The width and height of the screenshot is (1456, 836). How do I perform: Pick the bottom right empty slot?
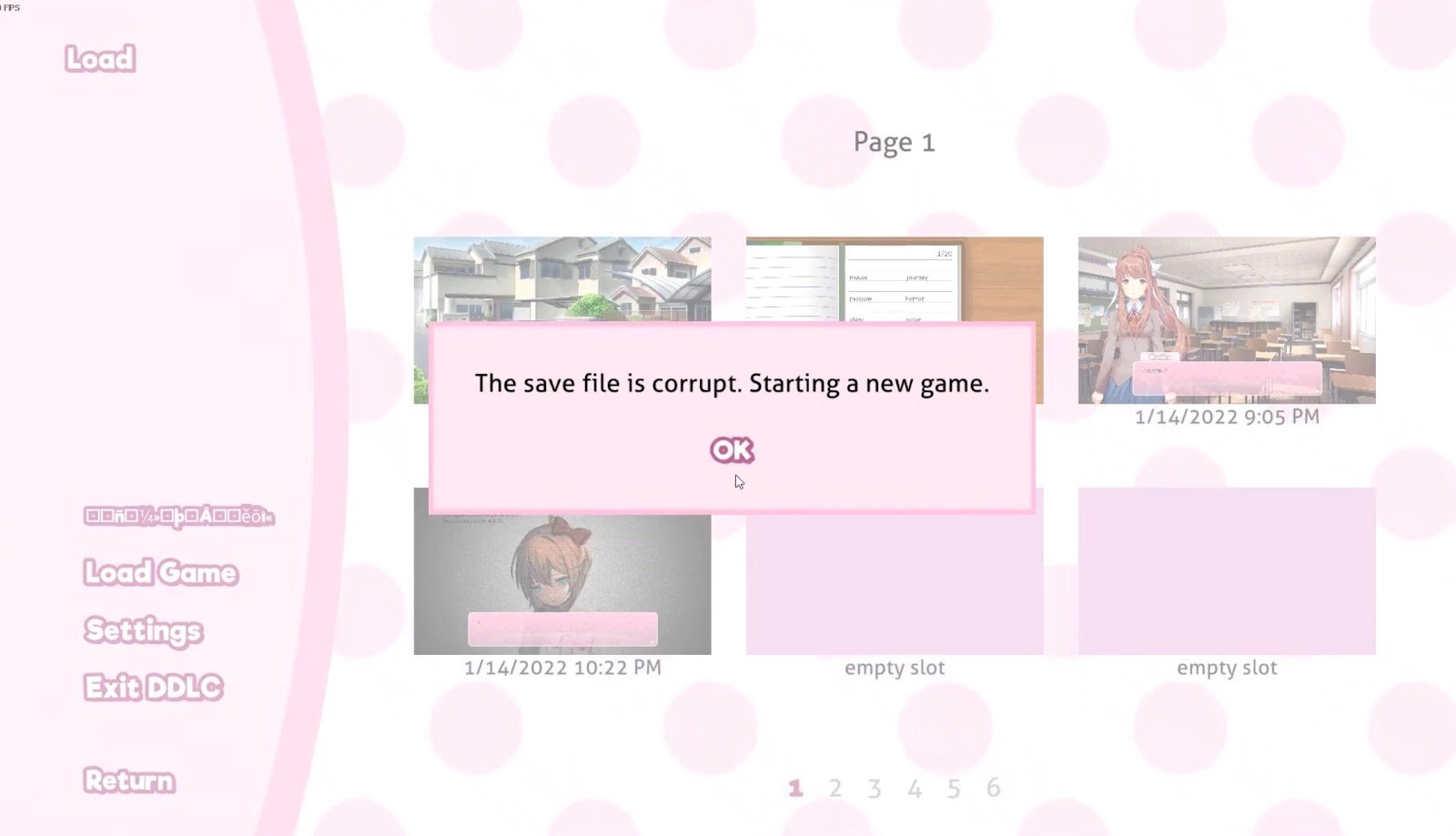pyautogui.click(x=1226, y=570)
